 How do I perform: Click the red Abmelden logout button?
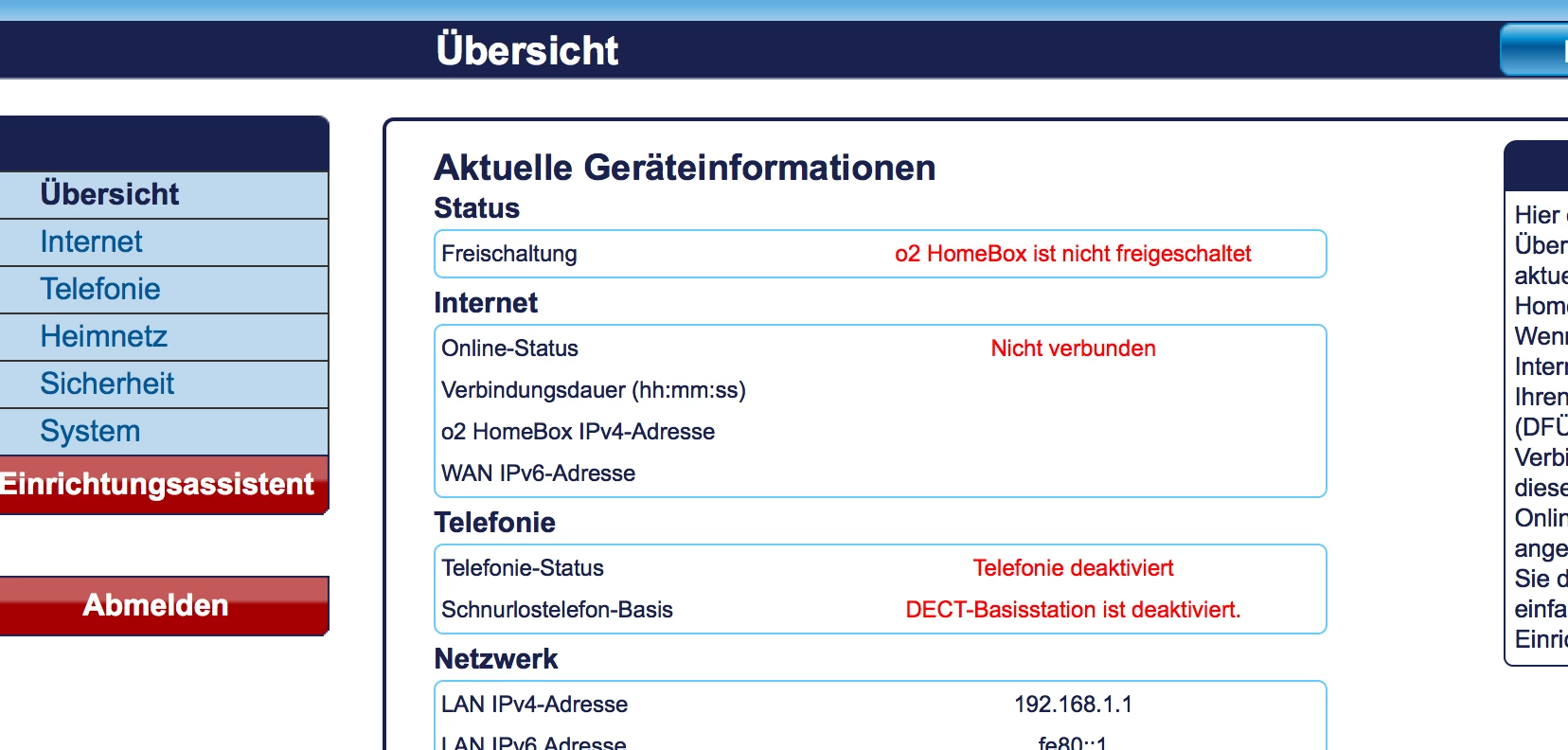(x=164, y=605)
